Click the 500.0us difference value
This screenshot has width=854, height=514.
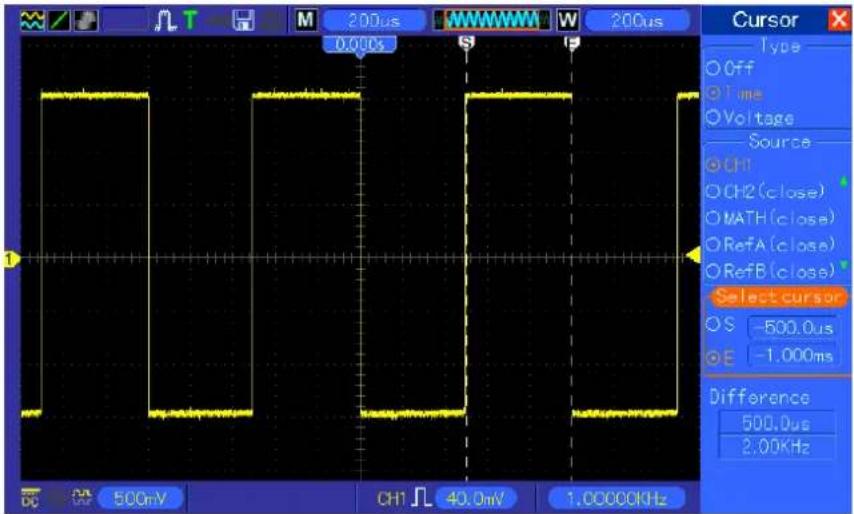click(x=776, y=423)
